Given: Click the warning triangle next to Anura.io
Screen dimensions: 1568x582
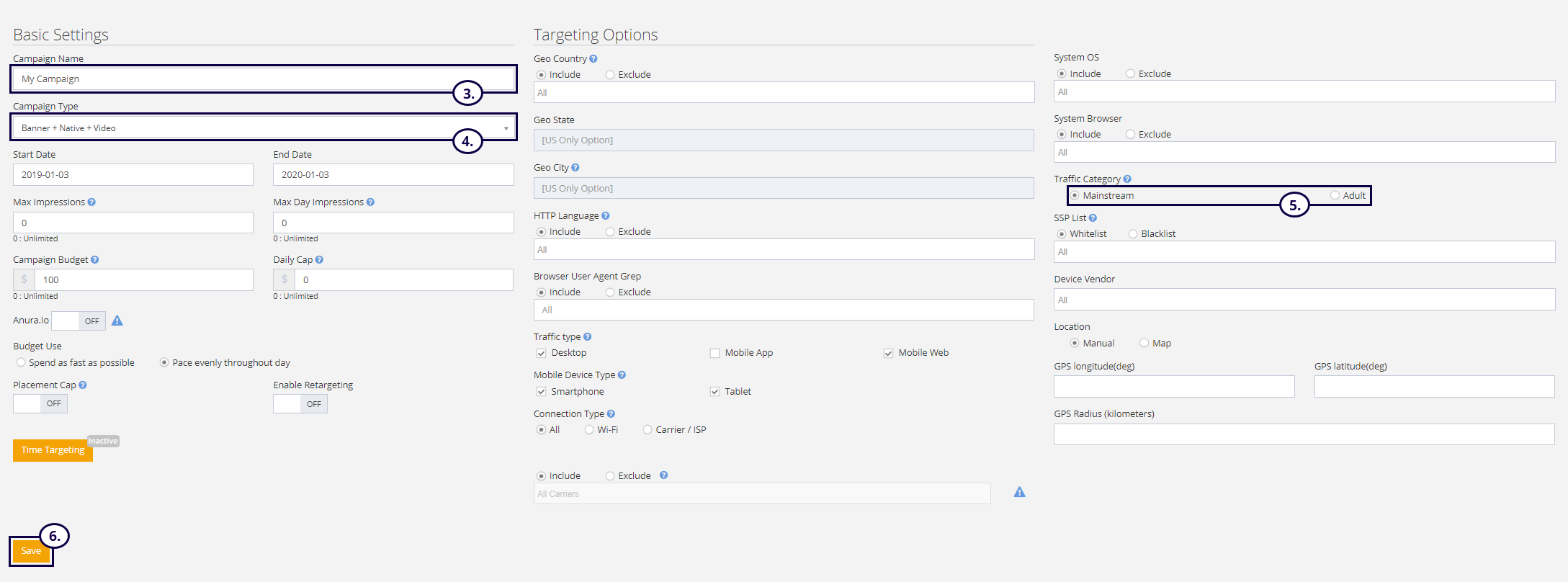Looking at the screenshot, I should pos(117,321).
